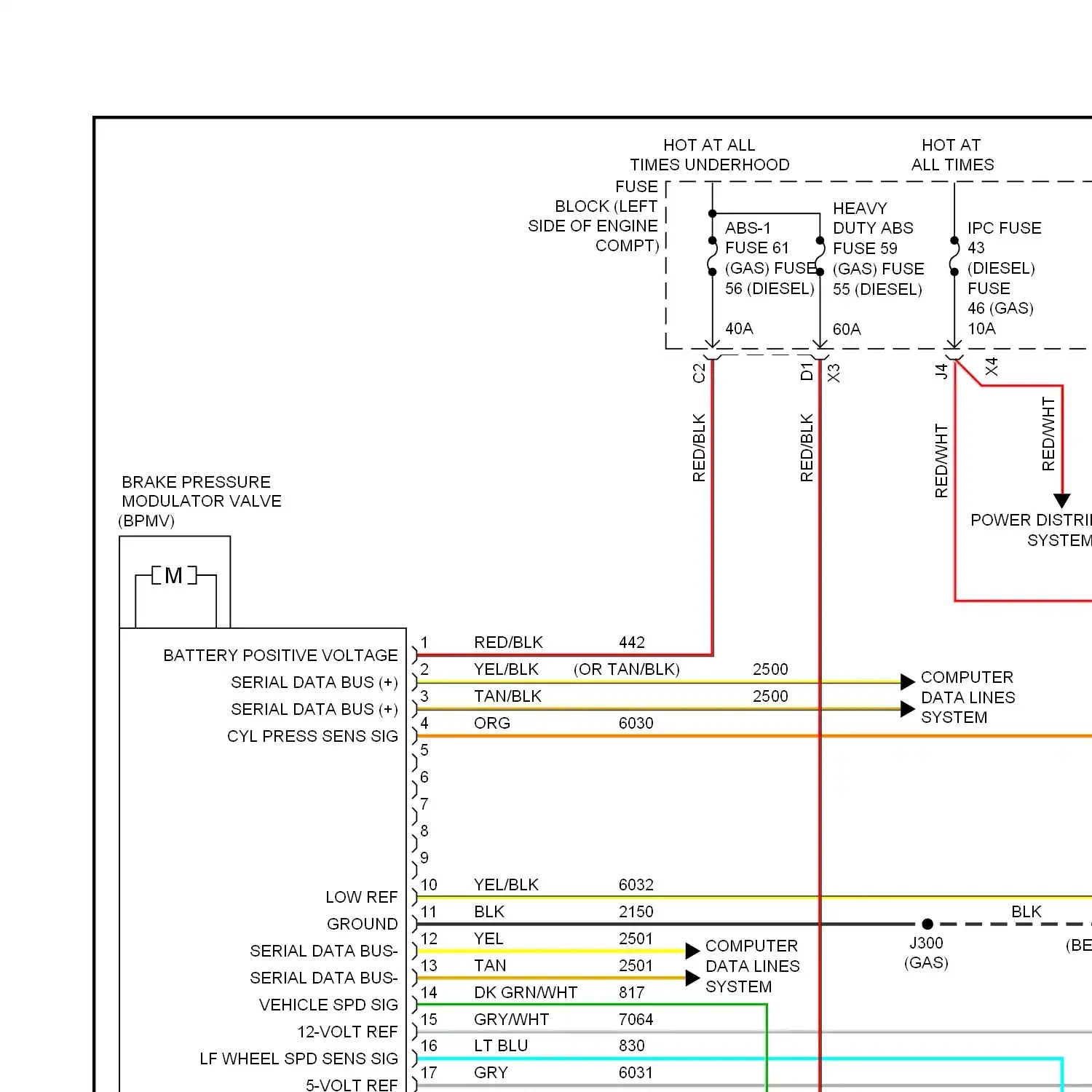Select the X3 connector label
This screenshot has width=1092, height=1092.
coord(834,373)
